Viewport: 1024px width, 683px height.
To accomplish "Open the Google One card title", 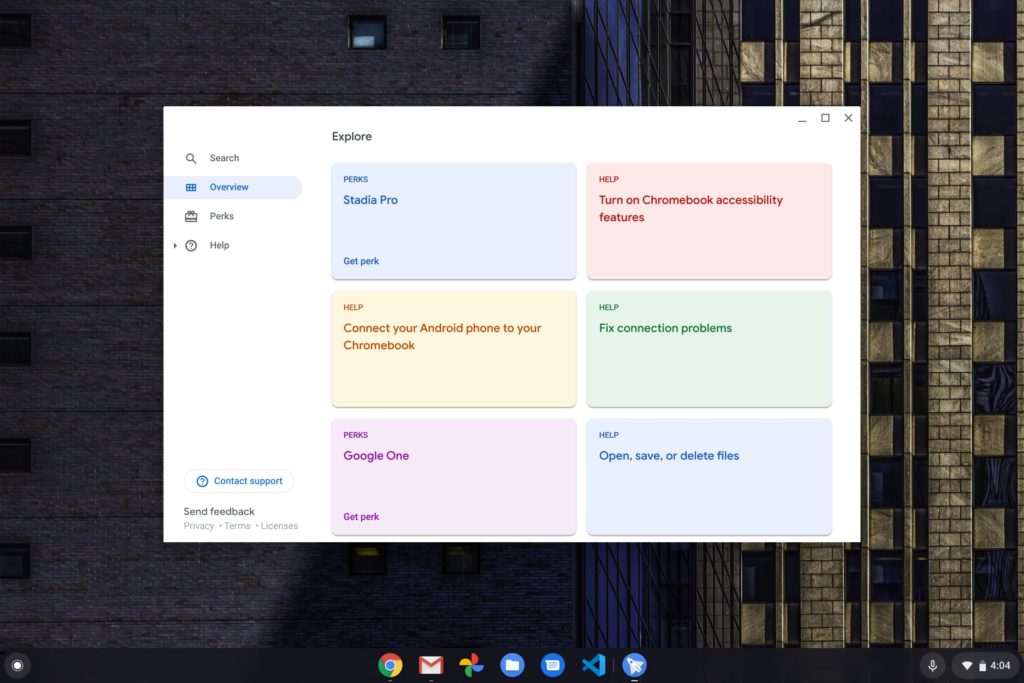I will (376, 456).
